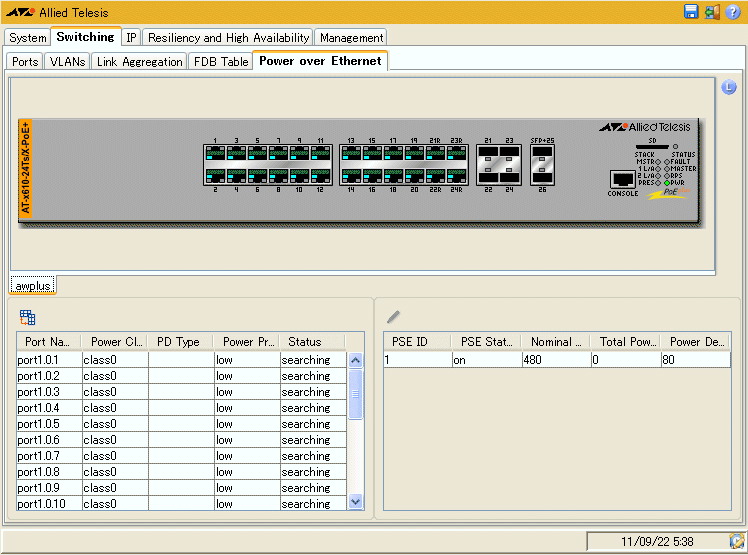
Task: Sort by the Port Name column header
Action: 48,342
